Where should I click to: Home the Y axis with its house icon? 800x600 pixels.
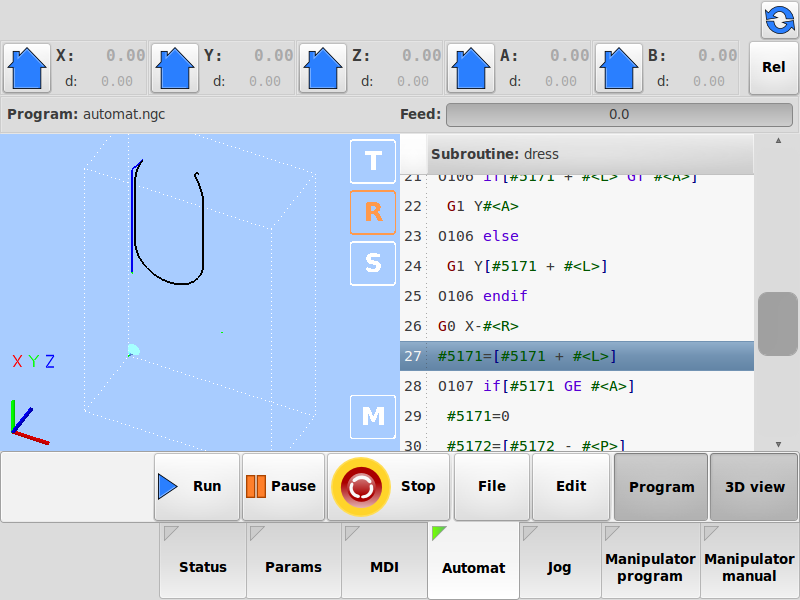175,68
